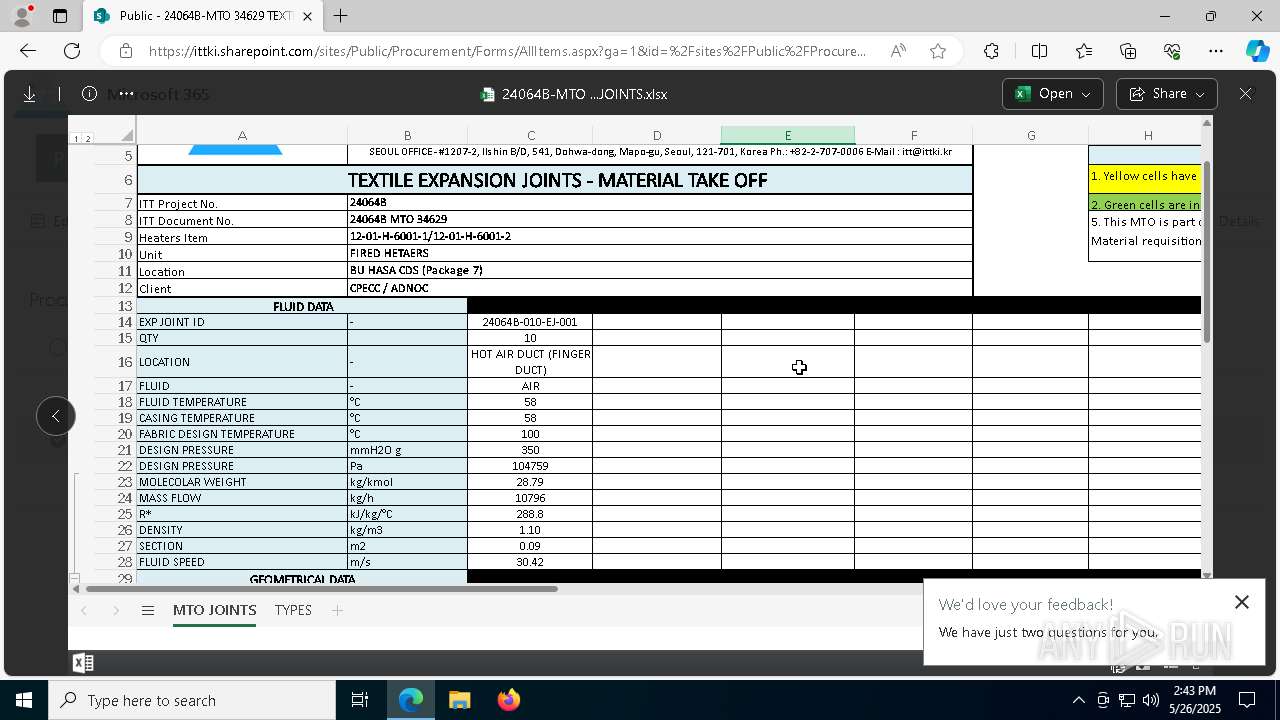Image resolution: width=1280 pixels, height=720 pixels.
Task: Select row 16 header
Action: pos(114,362)
